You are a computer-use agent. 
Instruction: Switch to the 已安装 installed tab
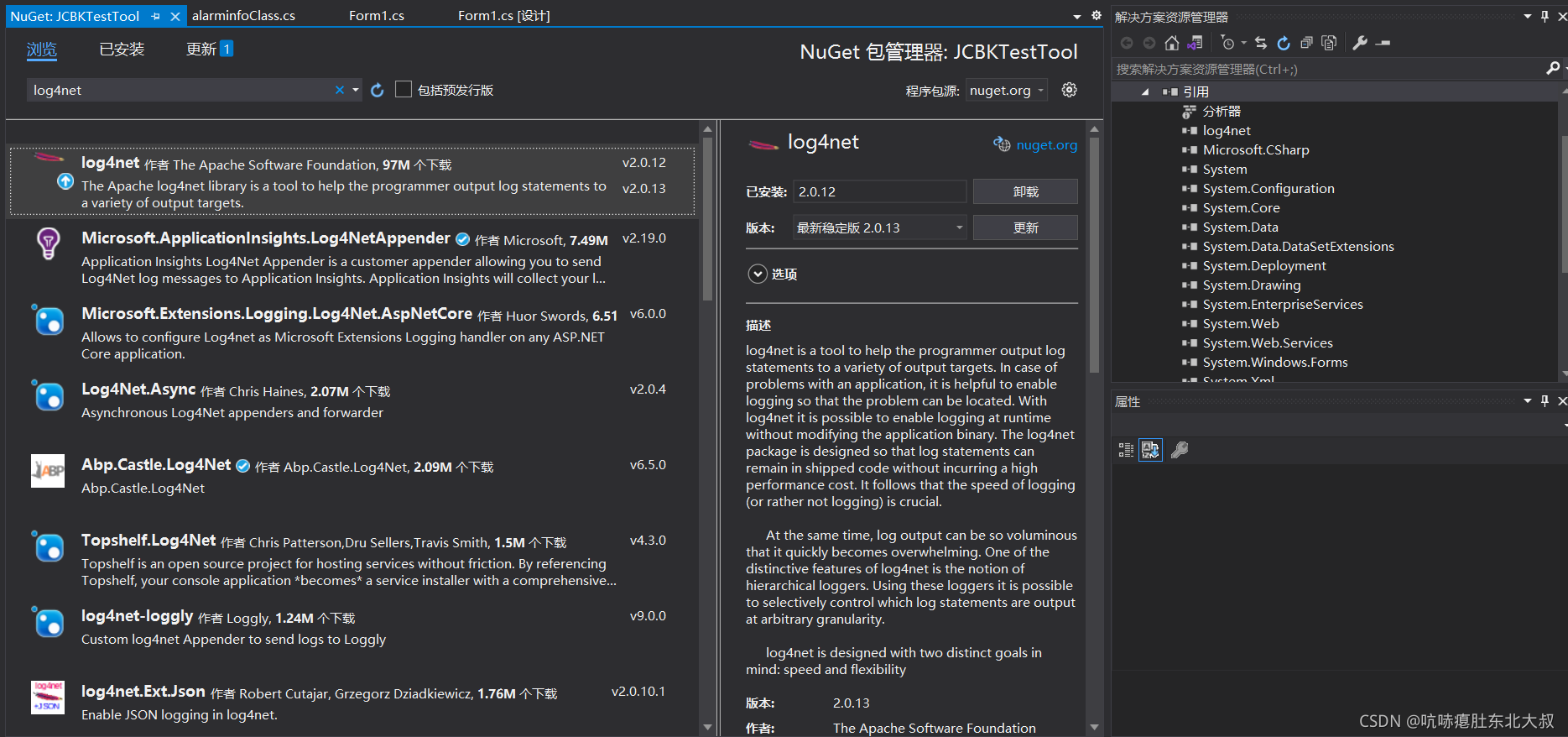pyautogui.click(x=122, y=50)
